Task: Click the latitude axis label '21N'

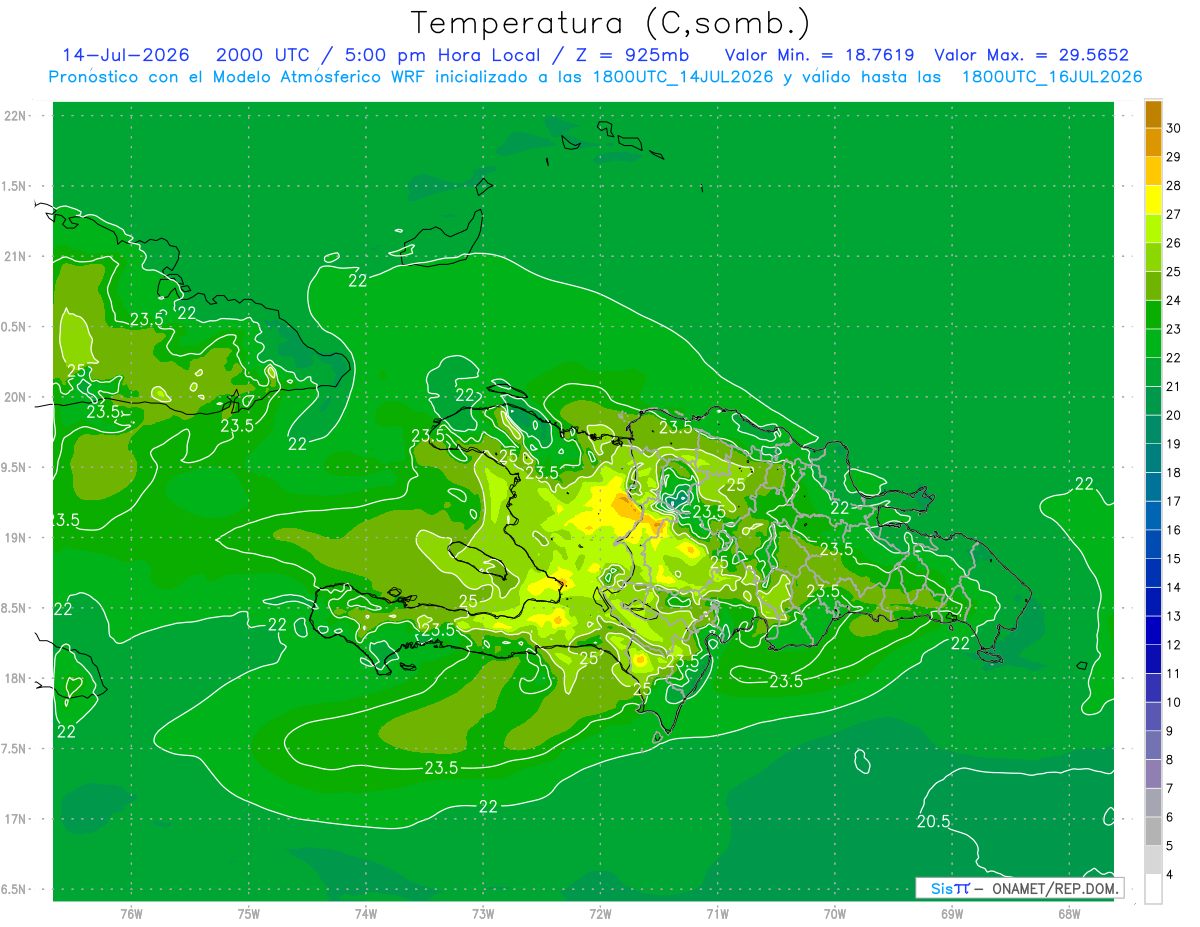Action: [x=16, y=256]
